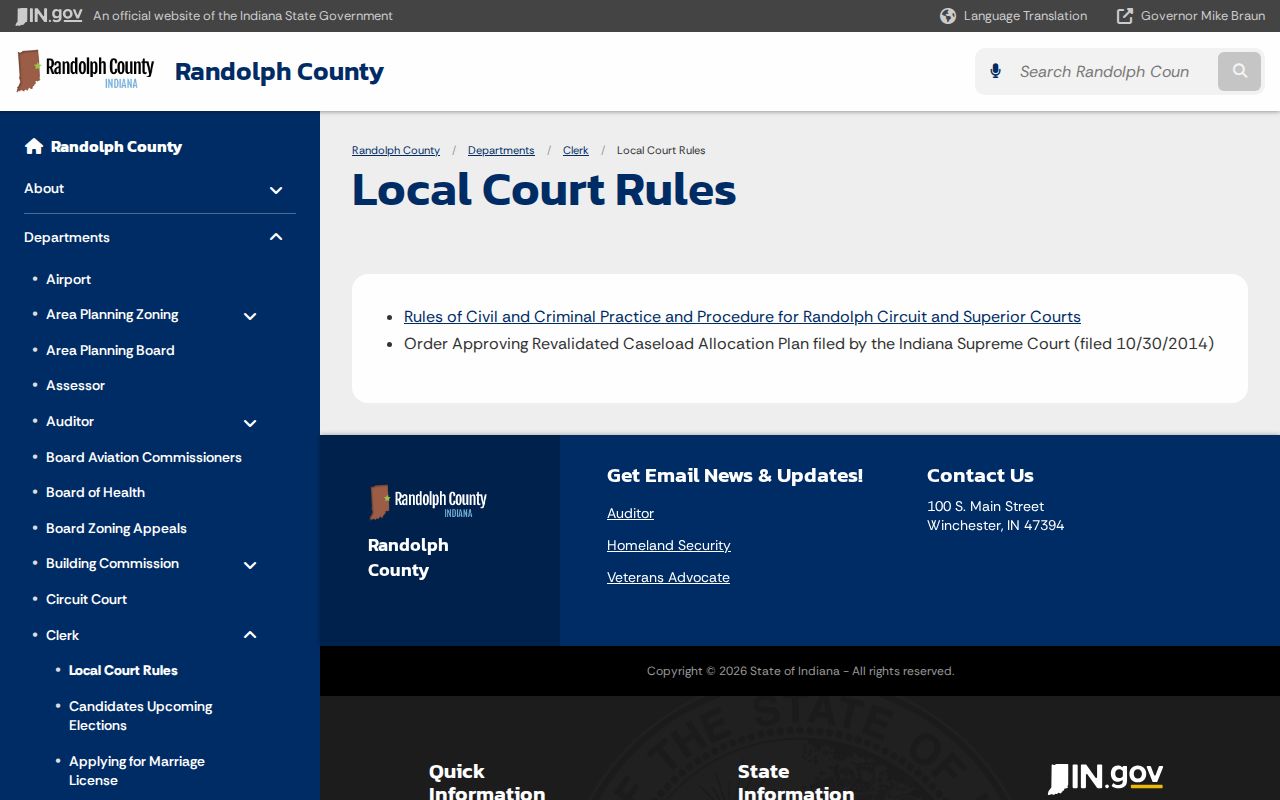The image size is (1280, 800).
Task: Open Board Zoning Appeals page
Action: 116,528
